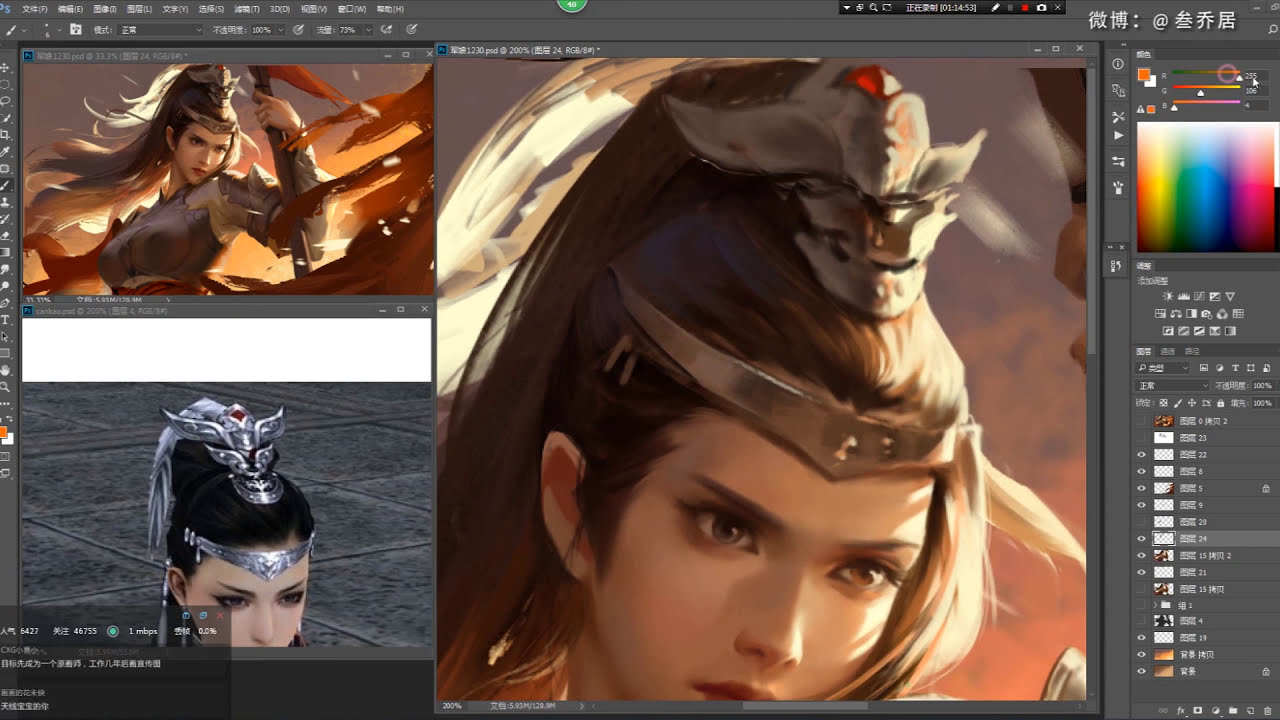Filter layers by type layers (T) icon
This screenshot has width=1280, height=720.
[x=1236, y=369]
